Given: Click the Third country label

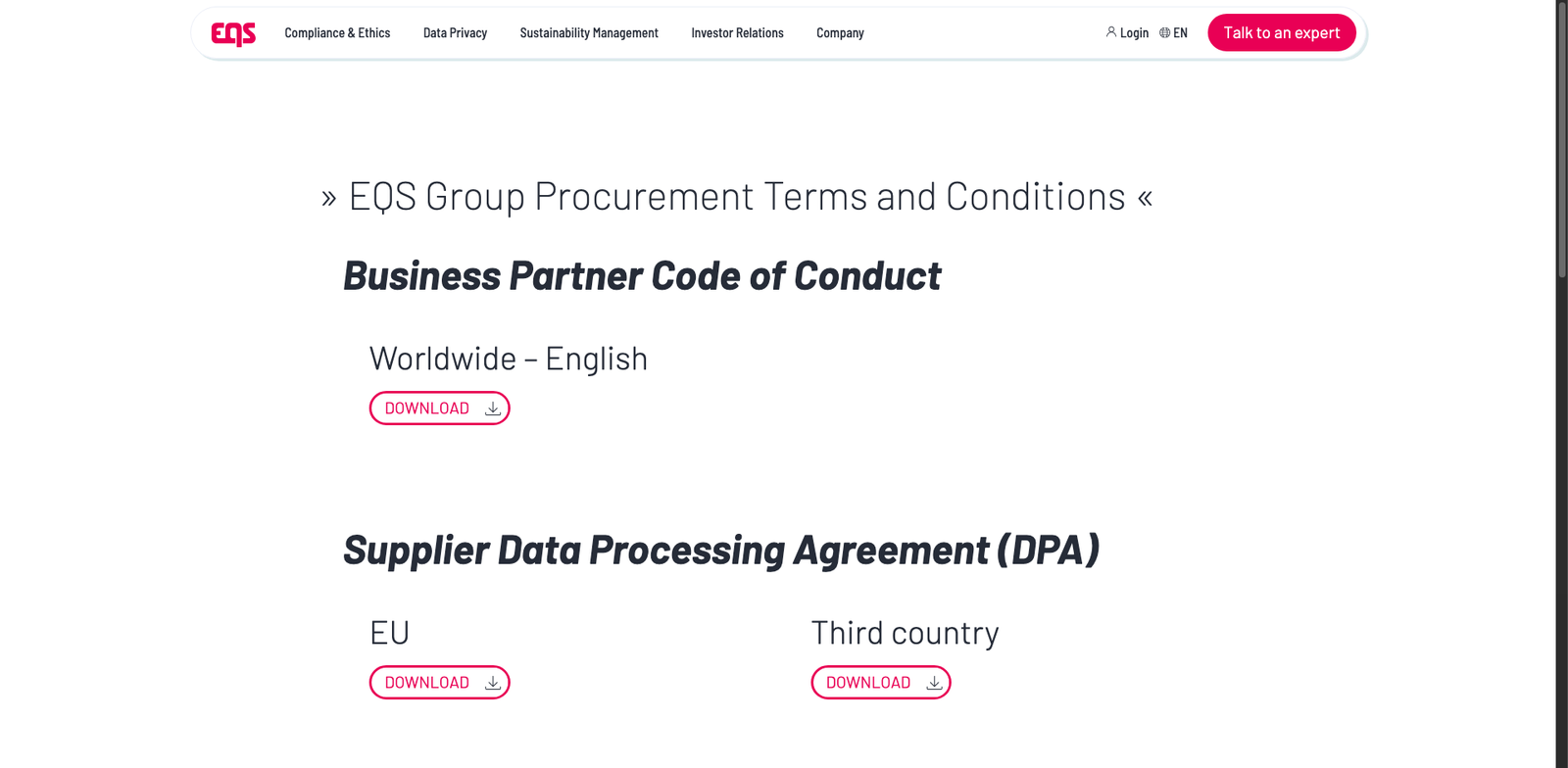Looking at the screenshot, I should tap(905, 634).
